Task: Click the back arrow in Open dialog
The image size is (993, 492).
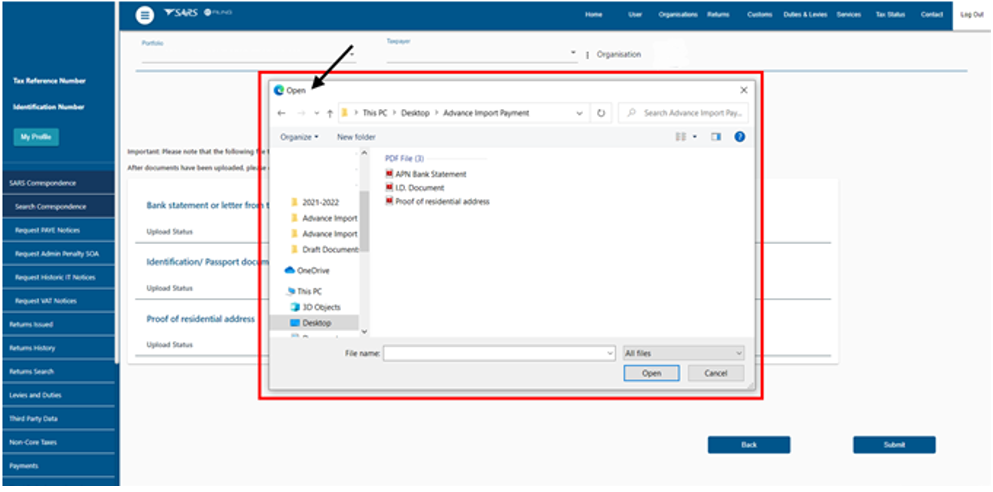Action: point(282,114)
